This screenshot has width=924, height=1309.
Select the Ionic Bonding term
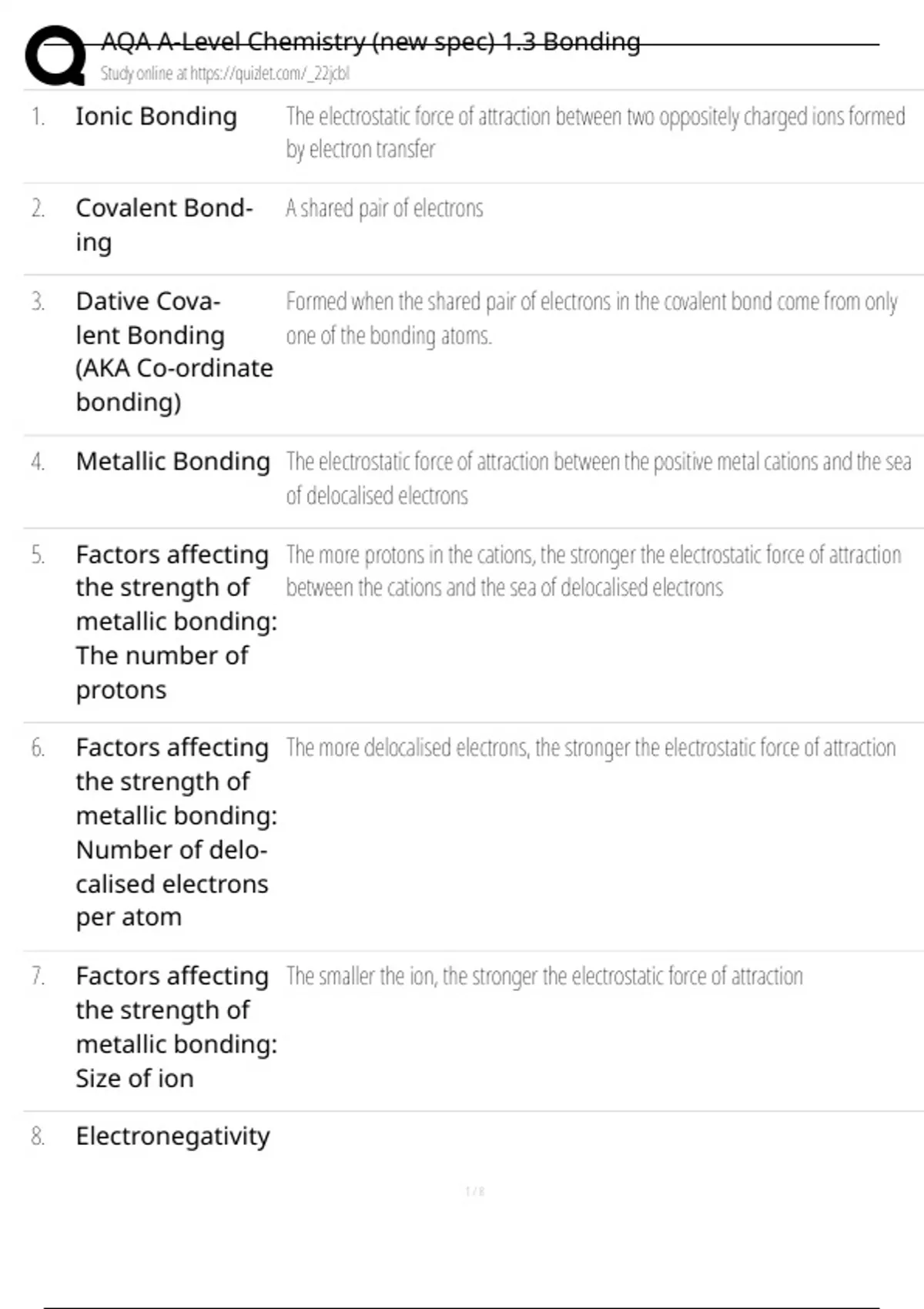click(156, 116)
